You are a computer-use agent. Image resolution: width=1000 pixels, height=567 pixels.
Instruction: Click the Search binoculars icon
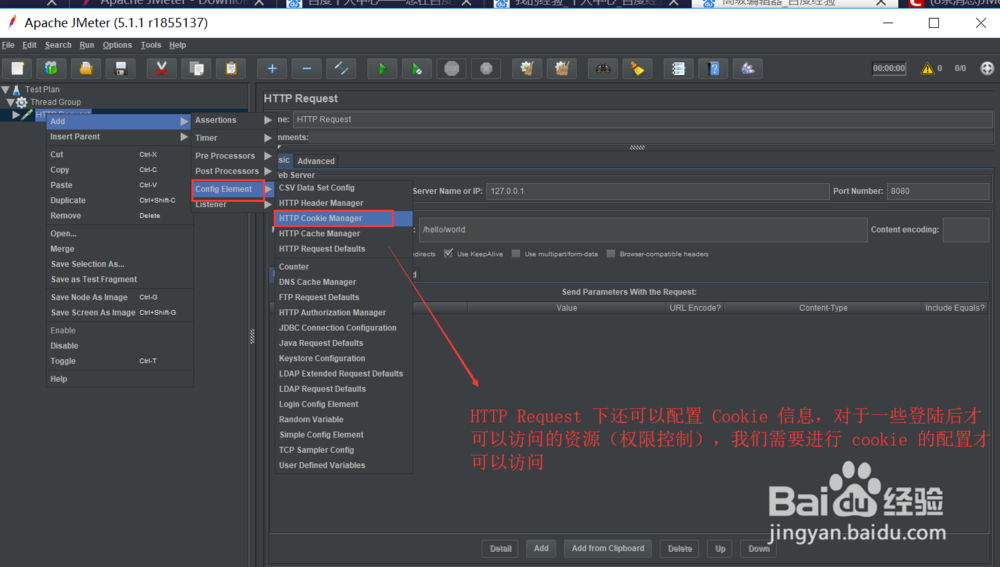pos(603,68)
